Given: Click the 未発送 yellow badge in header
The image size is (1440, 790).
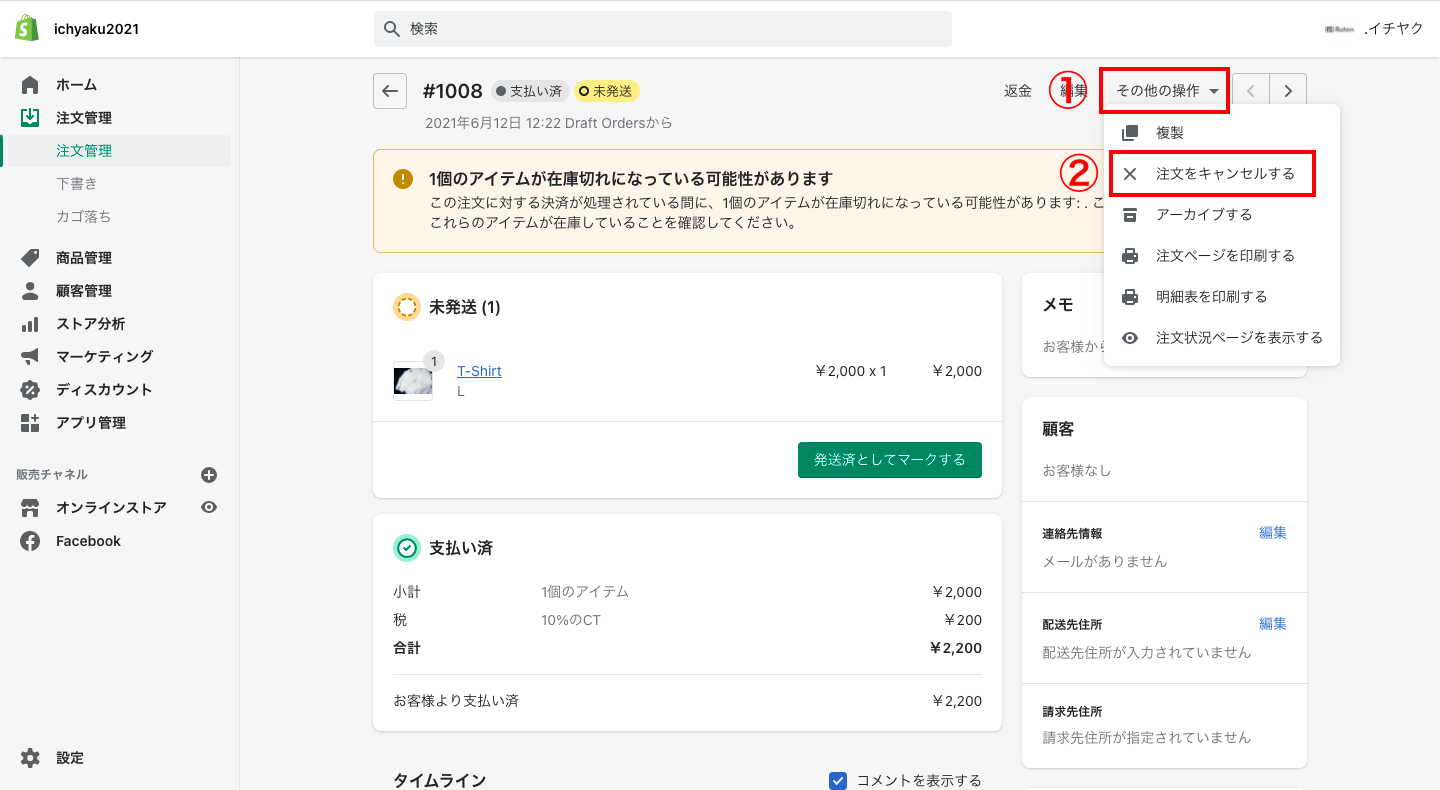Looking at the screenshot, I should pos(607,91).
